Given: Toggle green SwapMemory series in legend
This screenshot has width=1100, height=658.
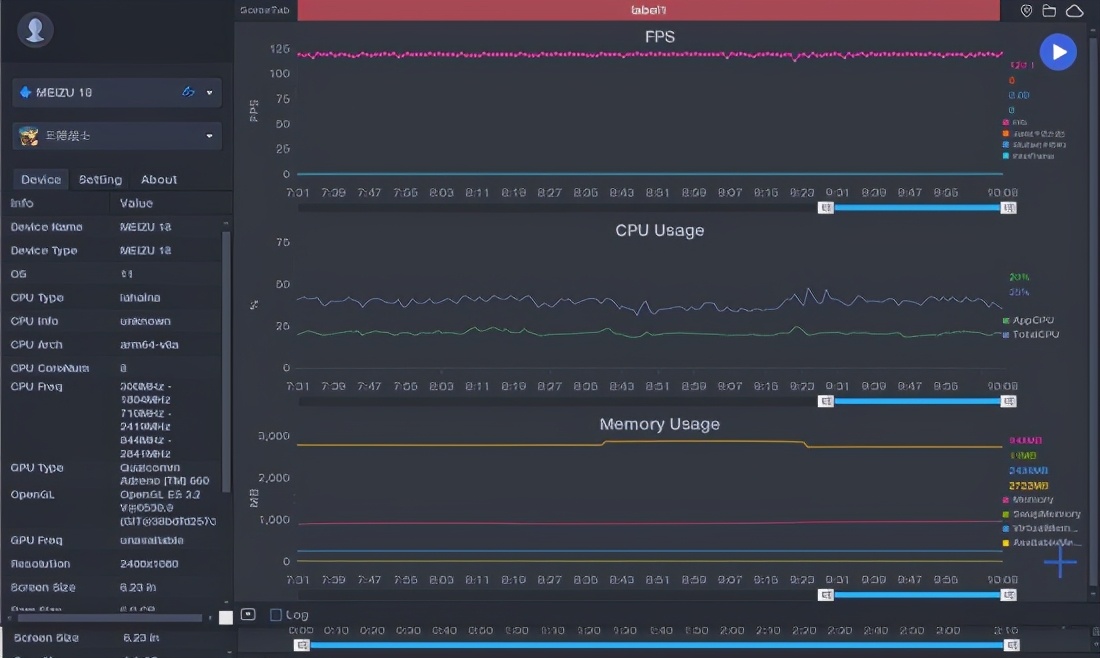Looking at the screenshot, I should coord(1041,514).
